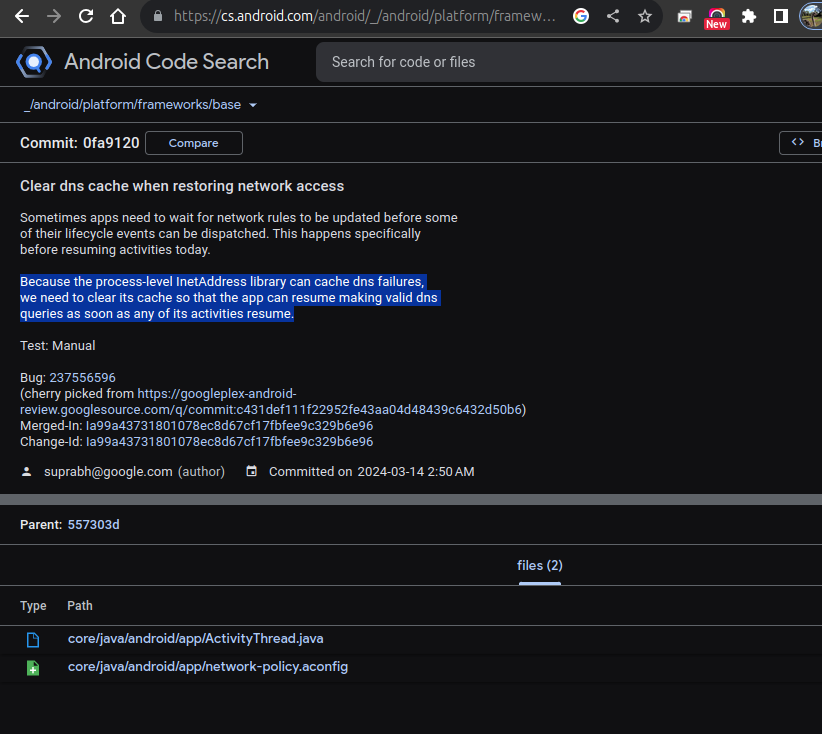
Task: Click the Committed on 2024-03-14 date
Action: (x=372, y=472)
